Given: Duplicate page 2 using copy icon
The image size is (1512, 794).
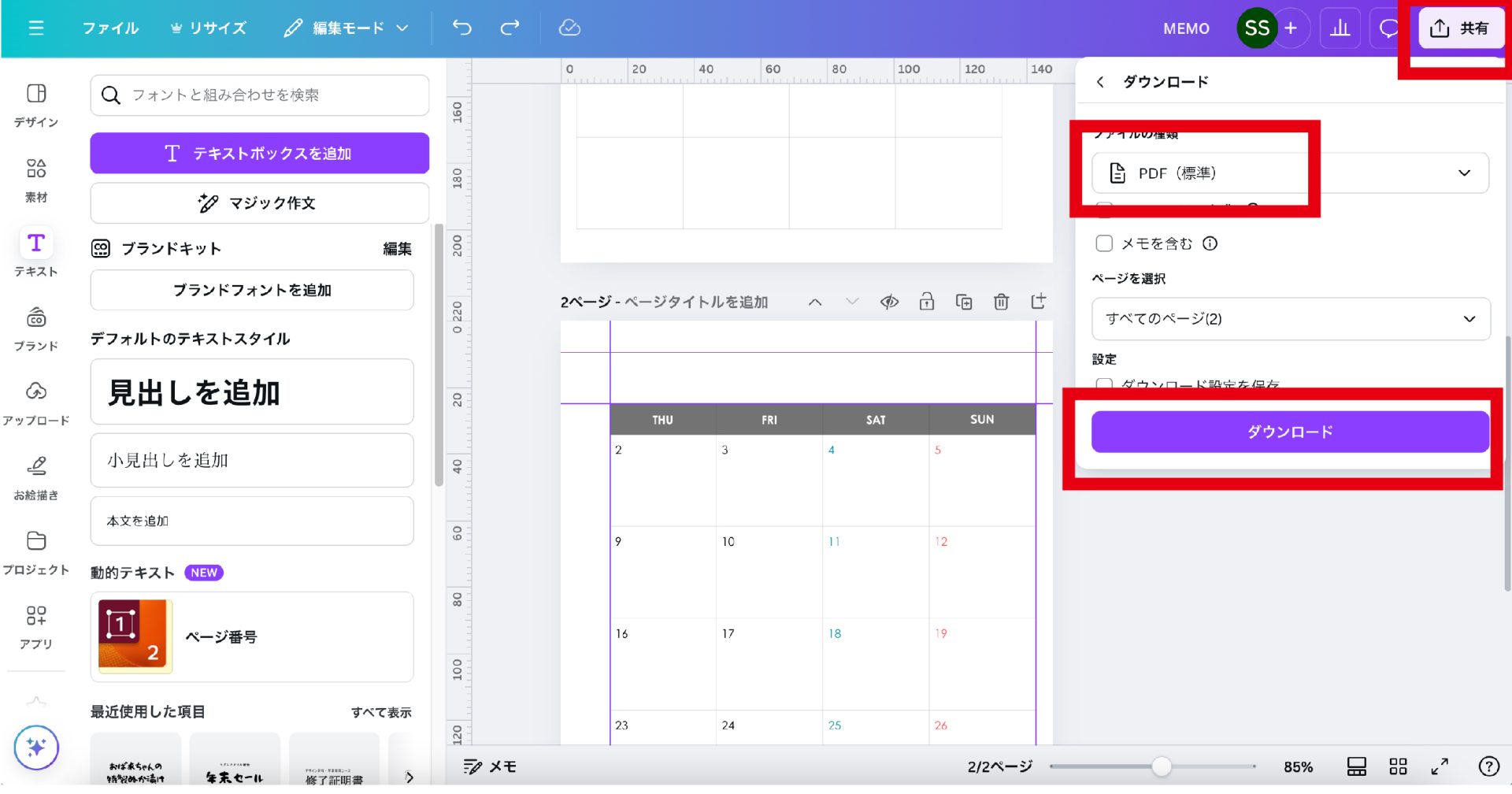Looking at the screenshot, I should pyautogui.click(x=964, y=302).
